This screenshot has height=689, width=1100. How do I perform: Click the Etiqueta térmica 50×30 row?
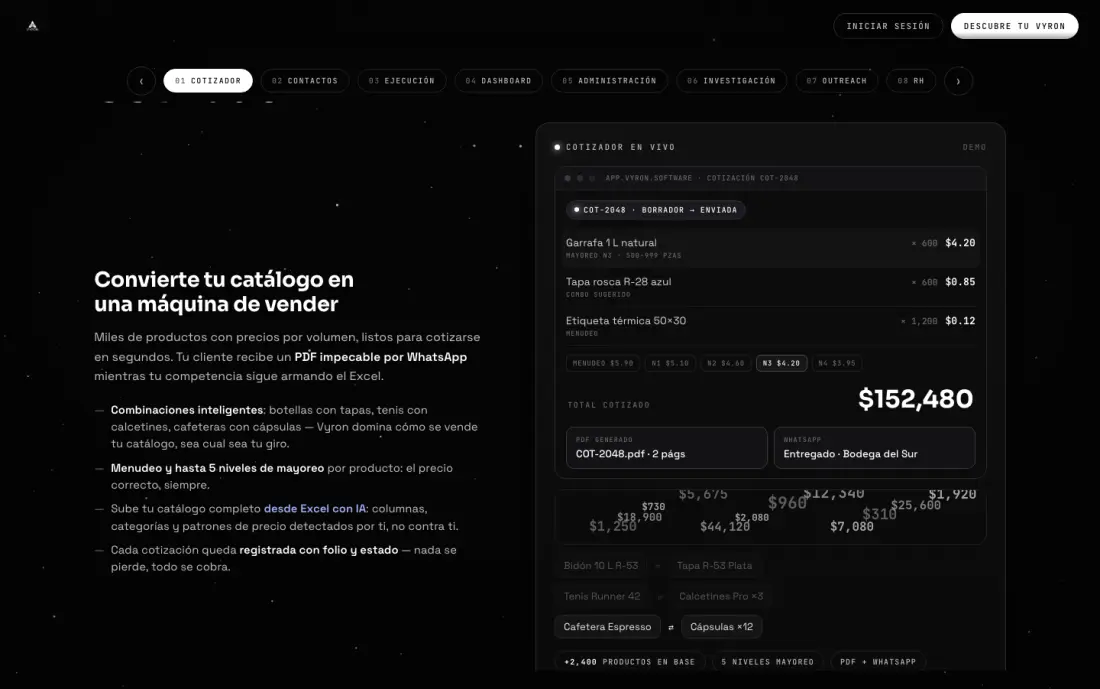[x=770, y=326]
